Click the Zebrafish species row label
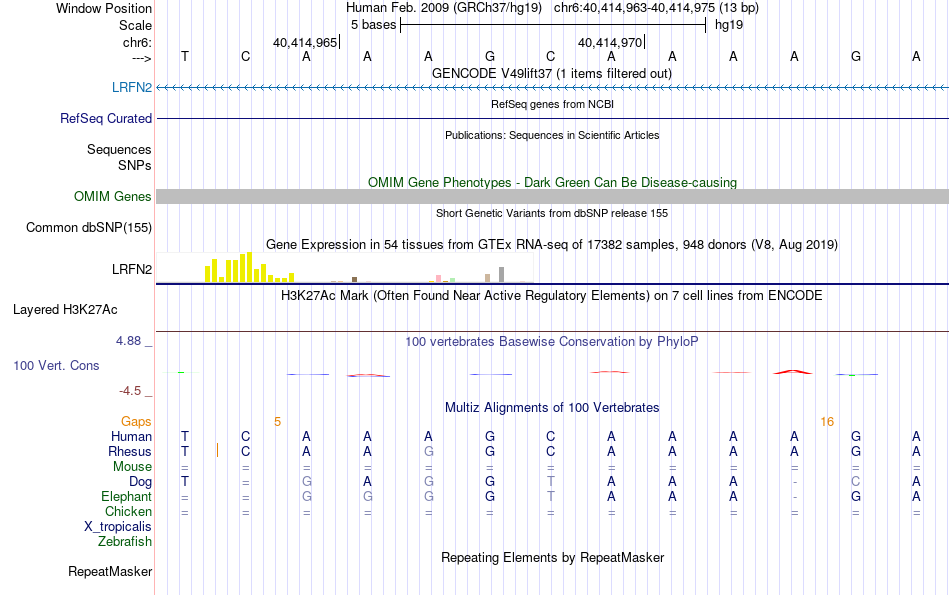The width and height of the screenshot is (950, 595). coord(125,542)
